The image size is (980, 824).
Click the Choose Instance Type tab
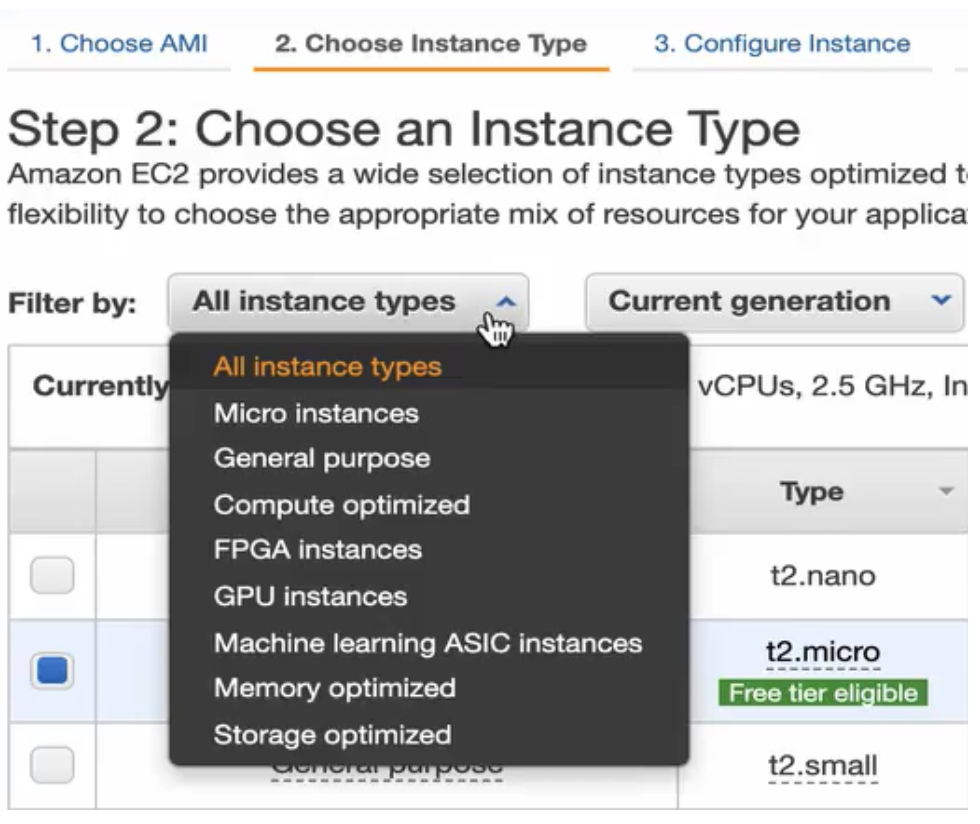tap(431, 44)
